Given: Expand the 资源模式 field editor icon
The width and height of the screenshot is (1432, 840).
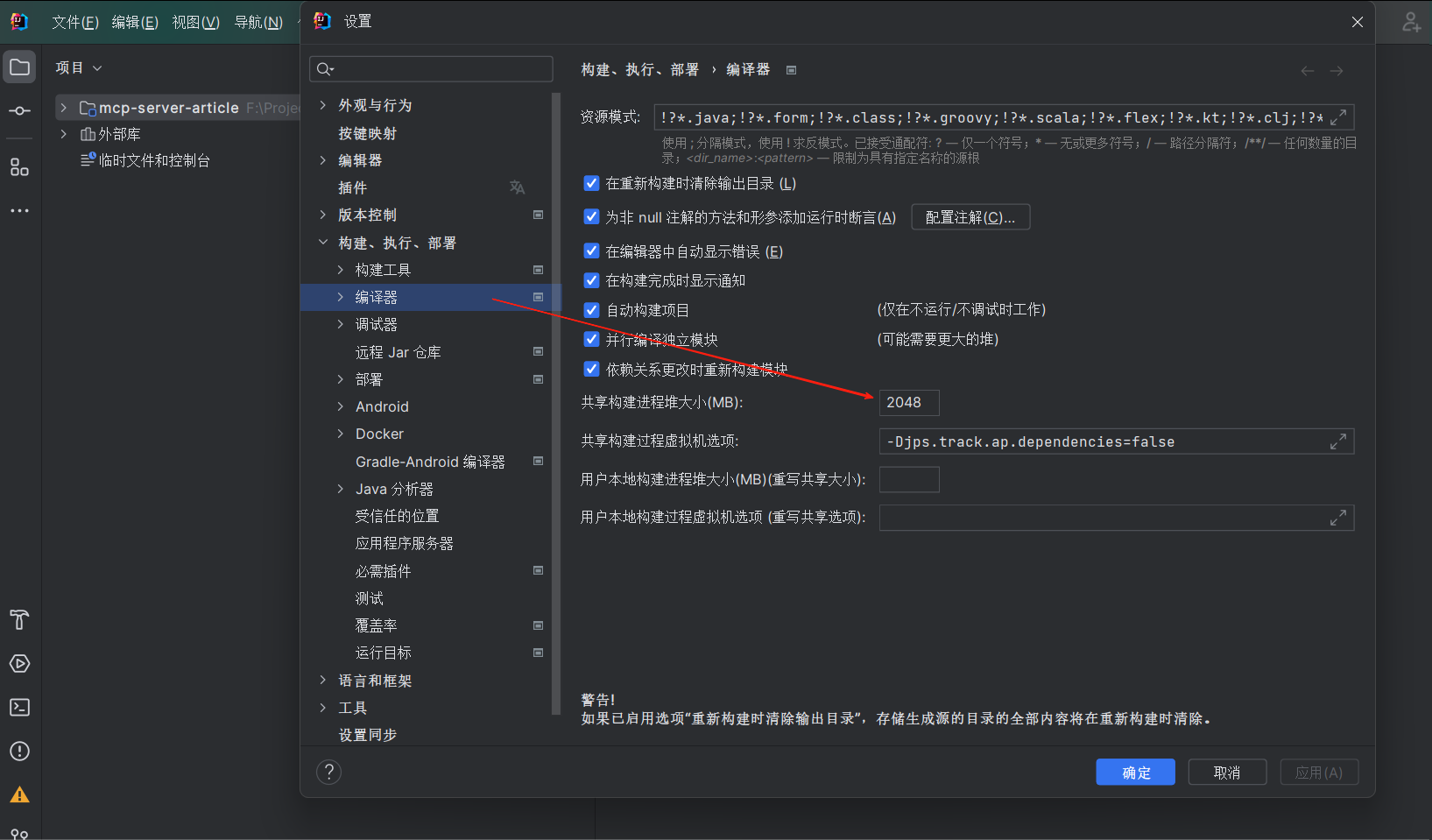Looking at the screenshot, I should point(1338,117).
